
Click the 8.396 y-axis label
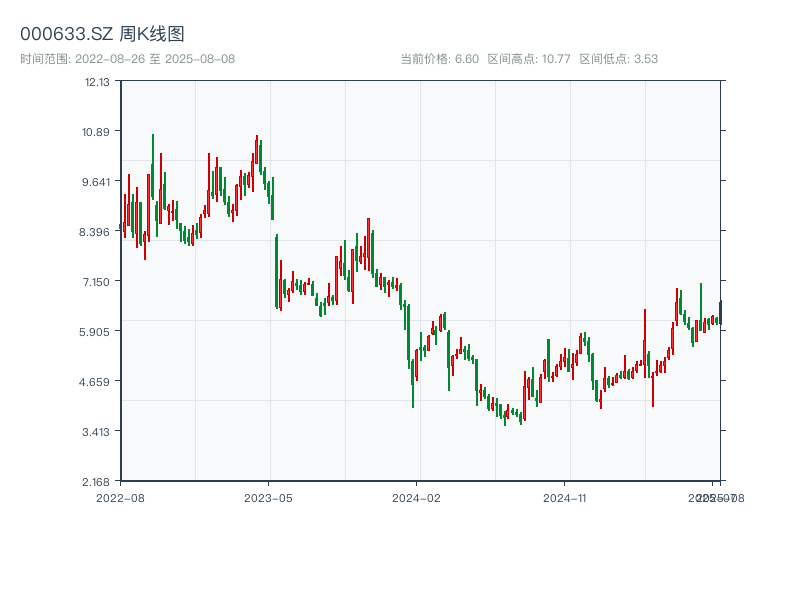(x=94, y=232)
